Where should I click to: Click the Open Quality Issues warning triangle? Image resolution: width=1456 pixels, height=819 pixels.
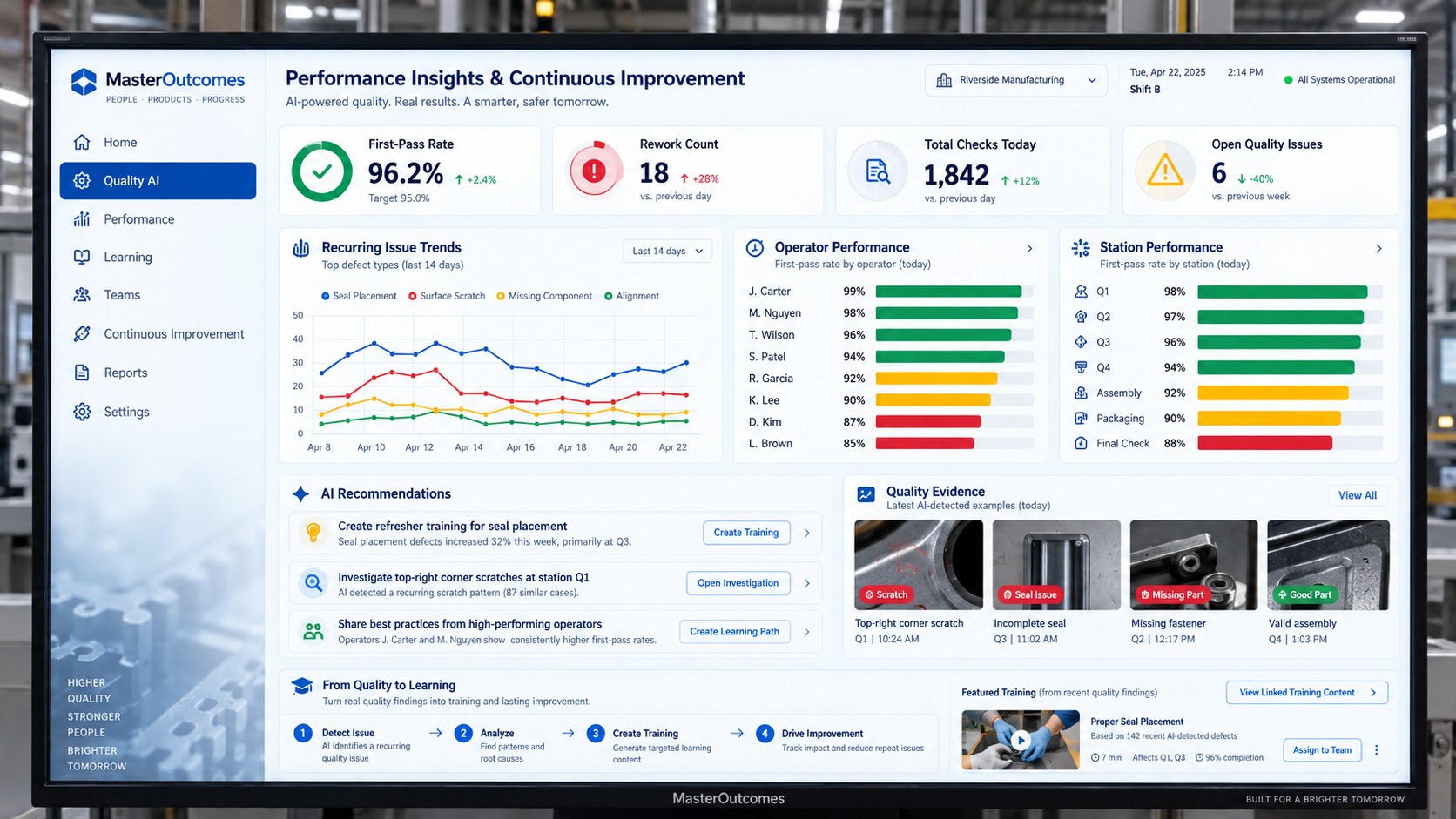pos(1164,171)
